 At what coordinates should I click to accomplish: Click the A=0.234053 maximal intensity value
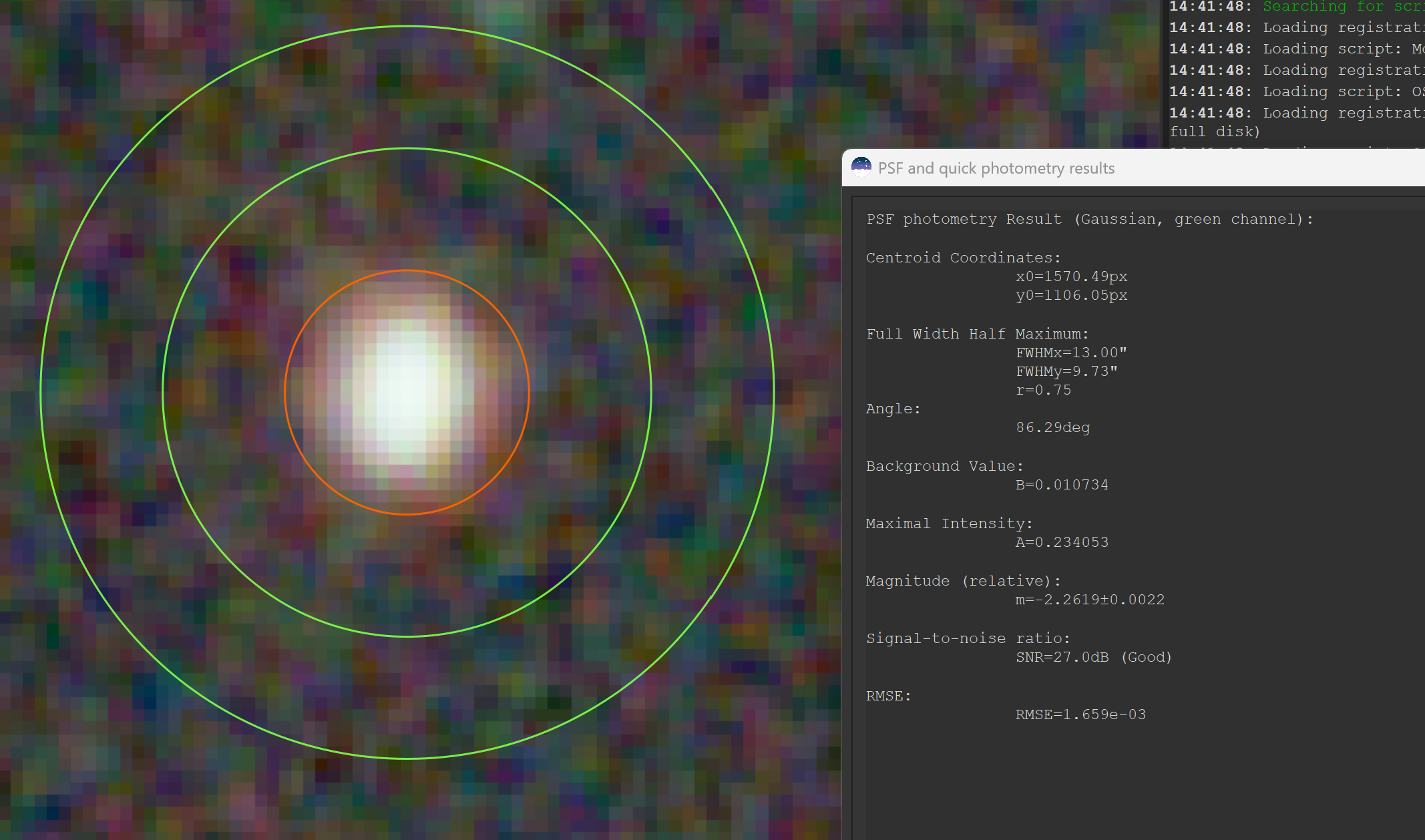point(1062,542)
